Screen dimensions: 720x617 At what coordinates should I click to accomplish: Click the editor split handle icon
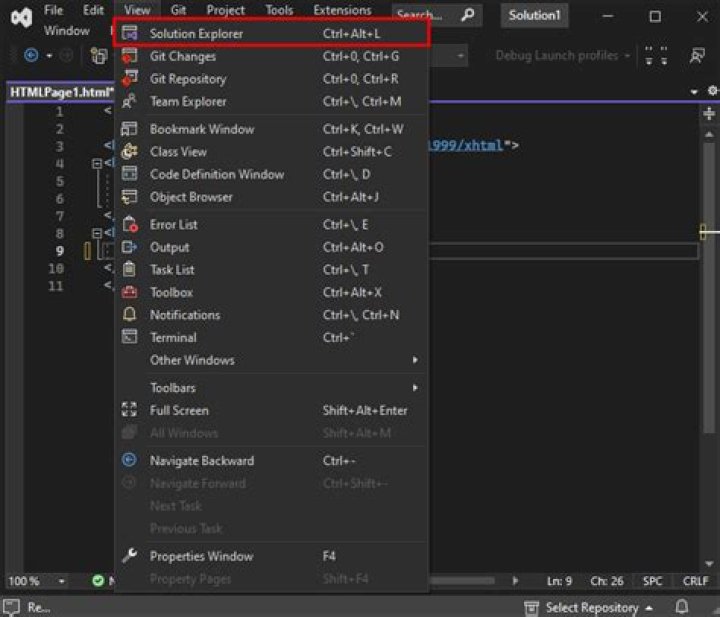click(x=709, y=113)
